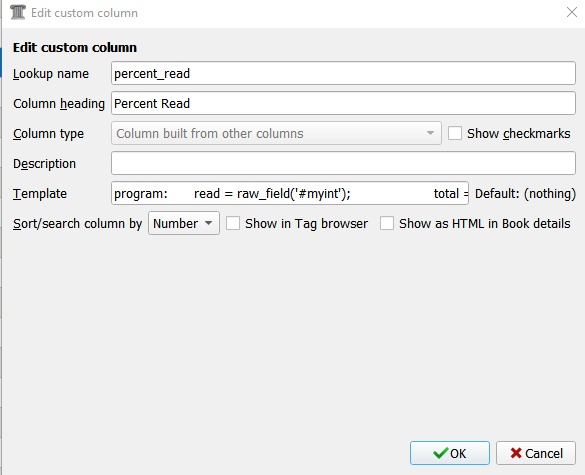Click the Lookup name label
Viewport: 585px width, 475px height.
coord(51,74)
